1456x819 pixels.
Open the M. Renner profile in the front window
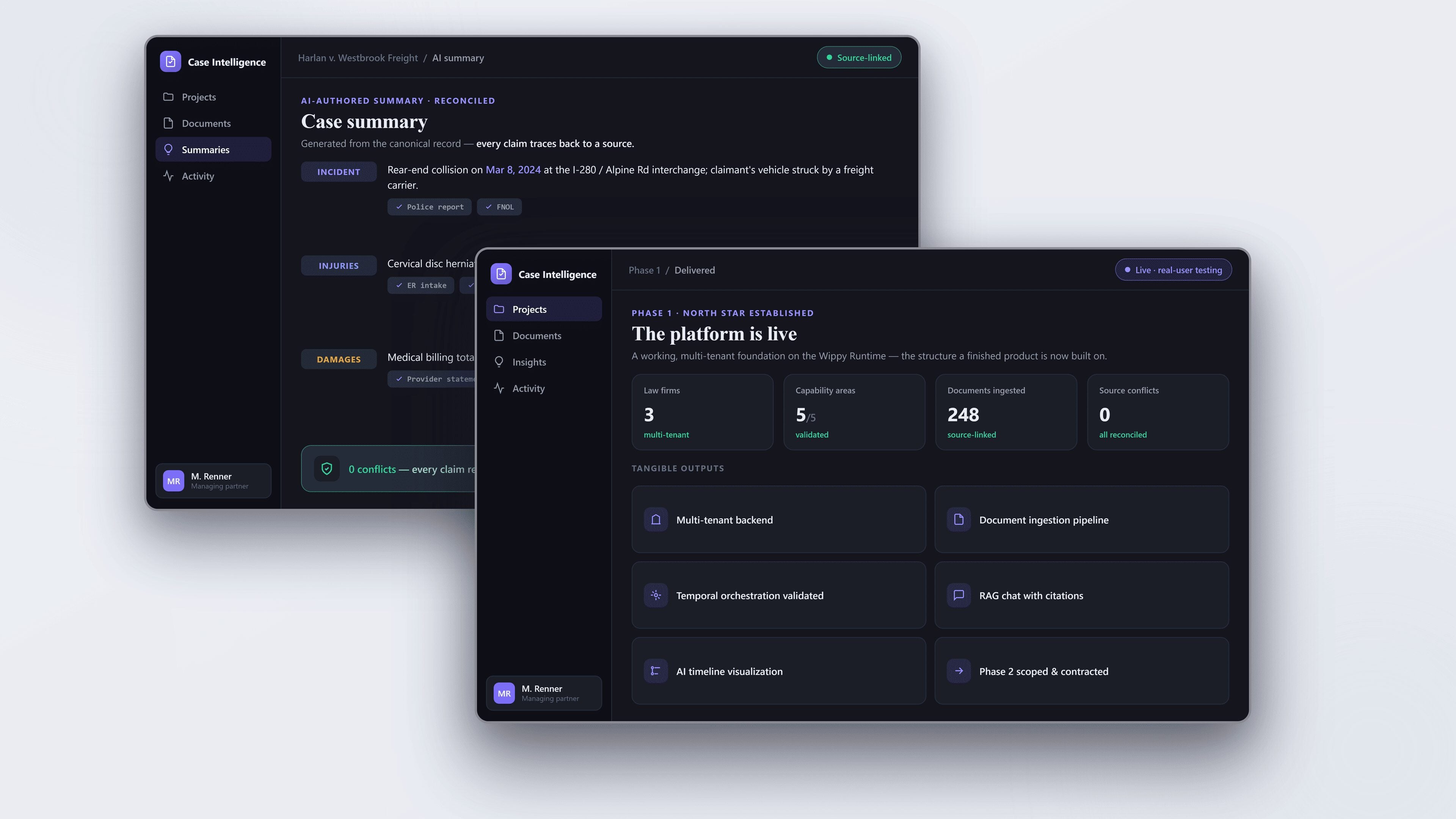coord(544,693)
